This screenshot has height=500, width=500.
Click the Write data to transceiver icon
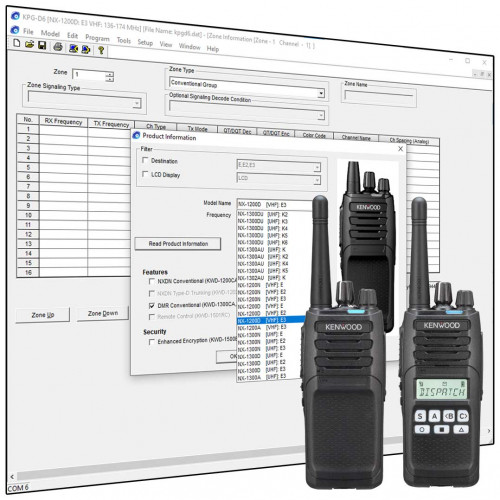click(x=86, y=50)
